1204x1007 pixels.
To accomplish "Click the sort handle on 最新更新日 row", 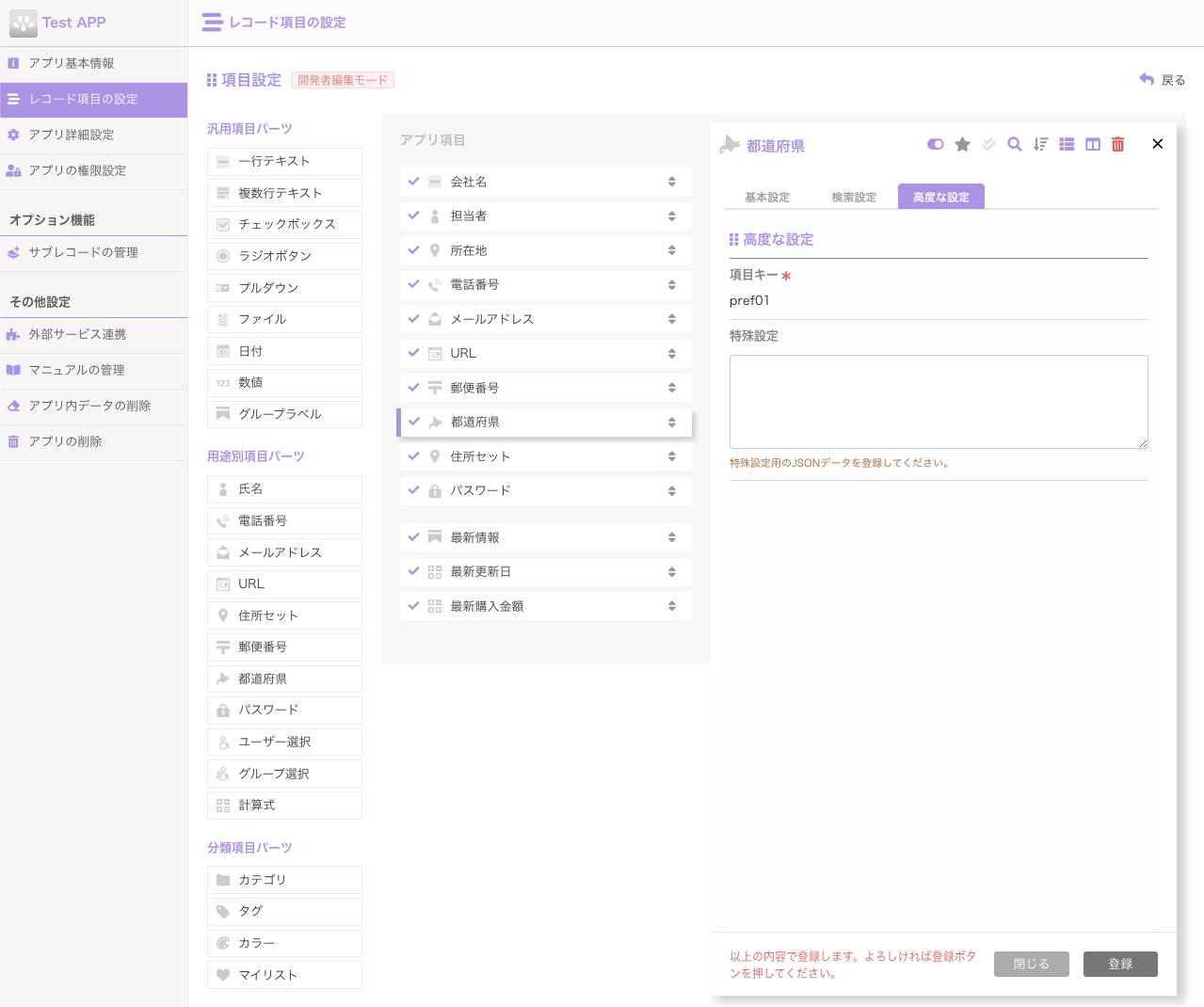I will tap(672, 571).
